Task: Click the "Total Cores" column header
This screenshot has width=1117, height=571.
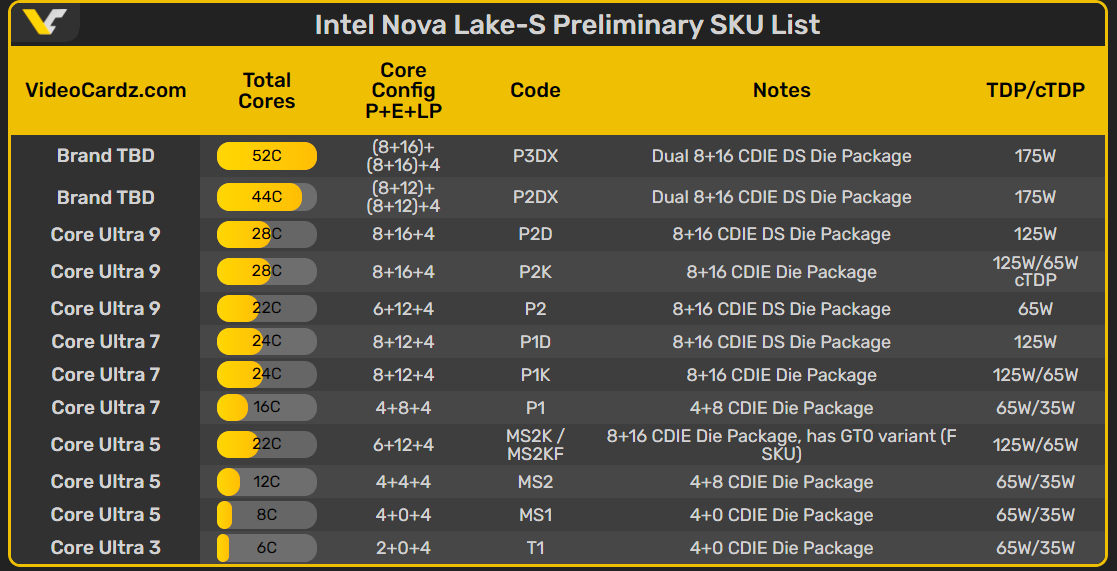Action: click(x=266, y=90)
